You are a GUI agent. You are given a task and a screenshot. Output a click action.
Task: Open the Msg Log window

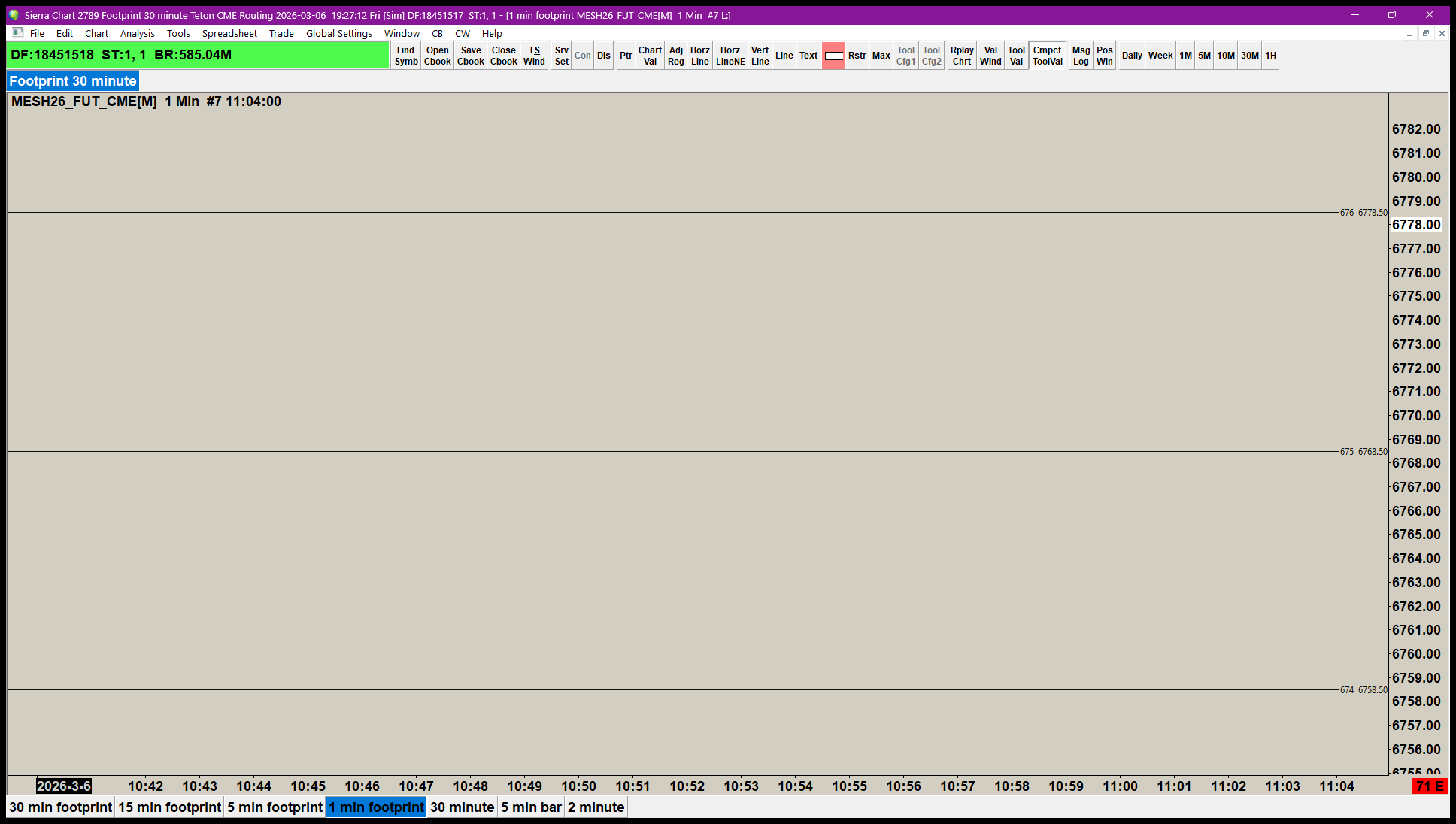click(x=1081, y=56)
